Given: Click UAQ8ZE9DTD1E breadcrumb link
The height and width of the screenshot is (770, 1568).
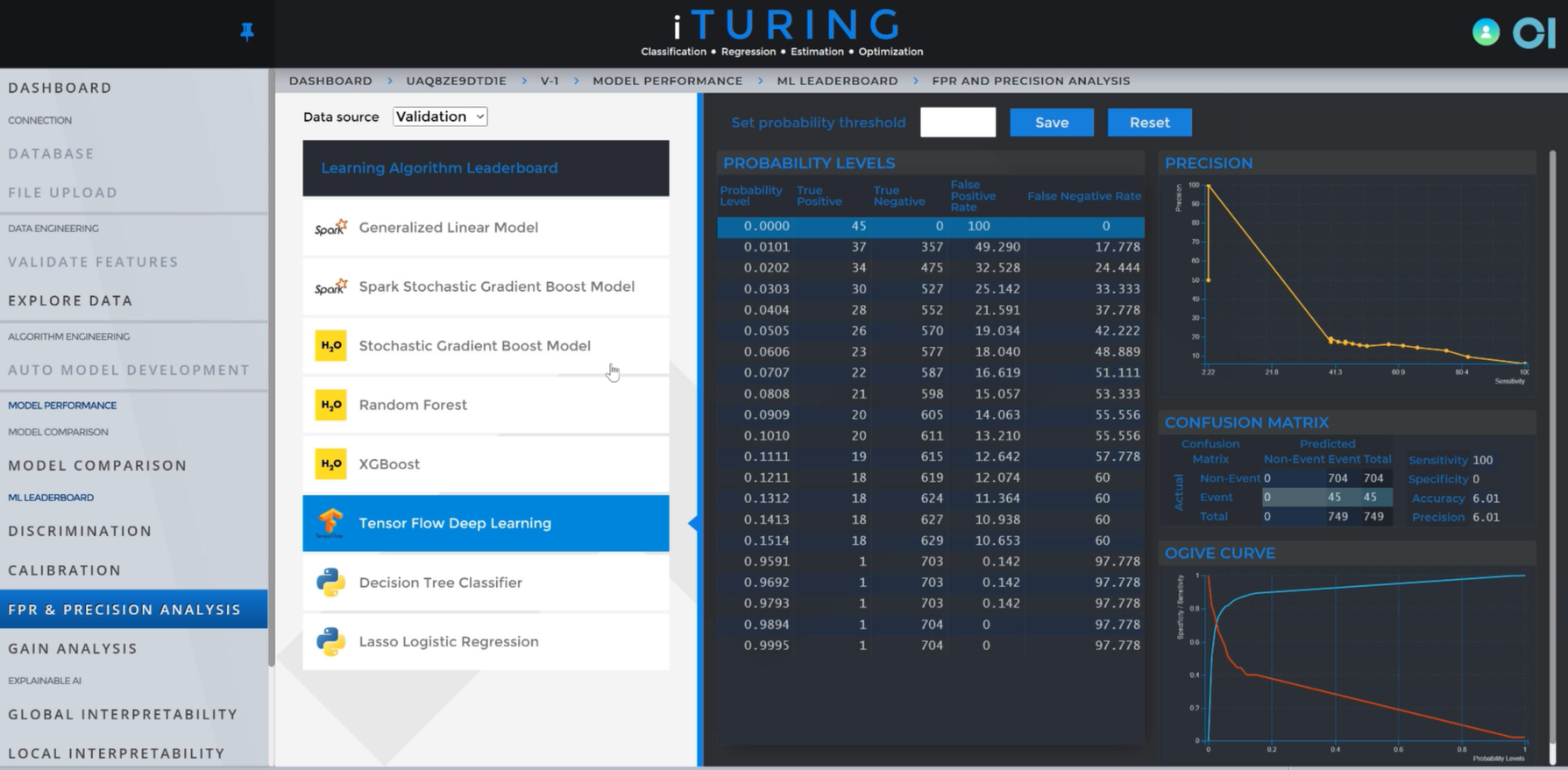Looking at the screenshot, I should (456, 81).
